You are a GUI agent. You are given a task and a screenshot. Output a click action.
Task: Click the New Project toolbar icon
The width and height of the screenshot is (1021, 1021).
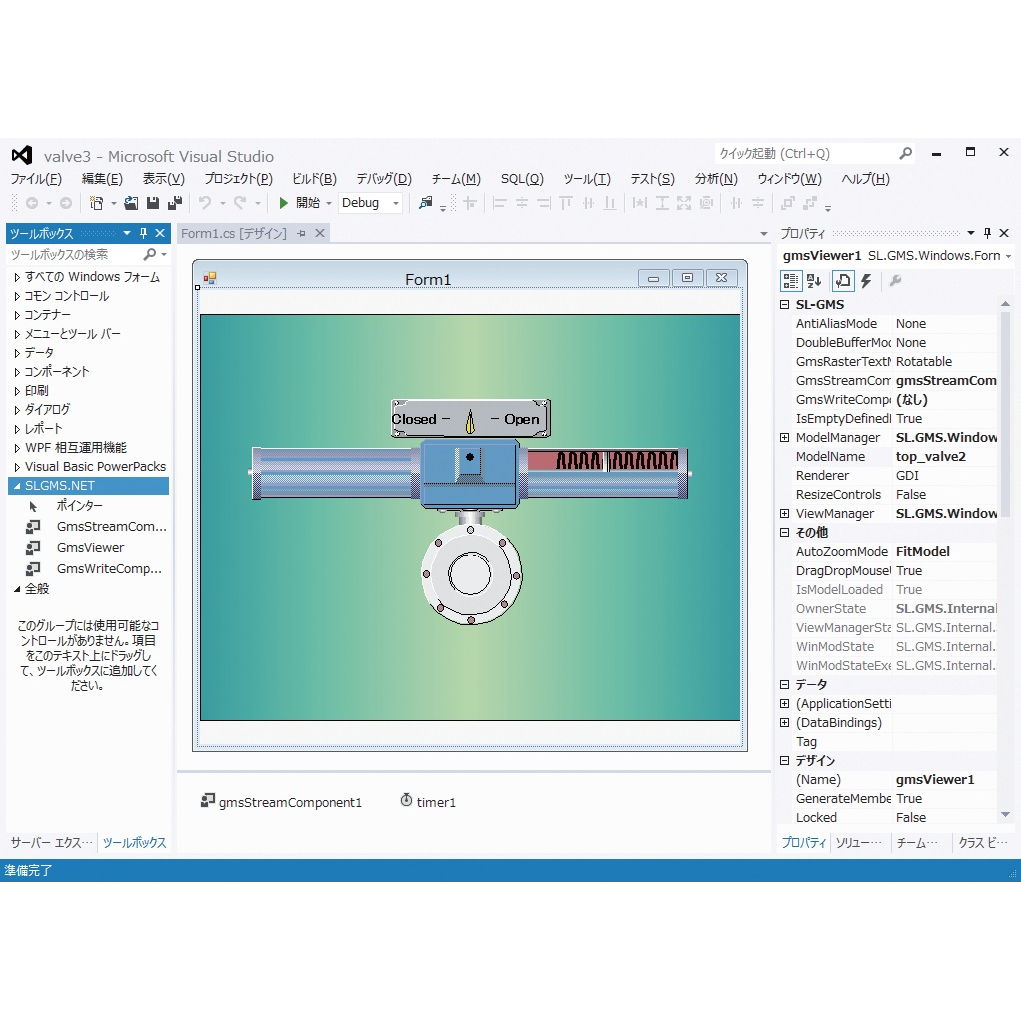96,203
